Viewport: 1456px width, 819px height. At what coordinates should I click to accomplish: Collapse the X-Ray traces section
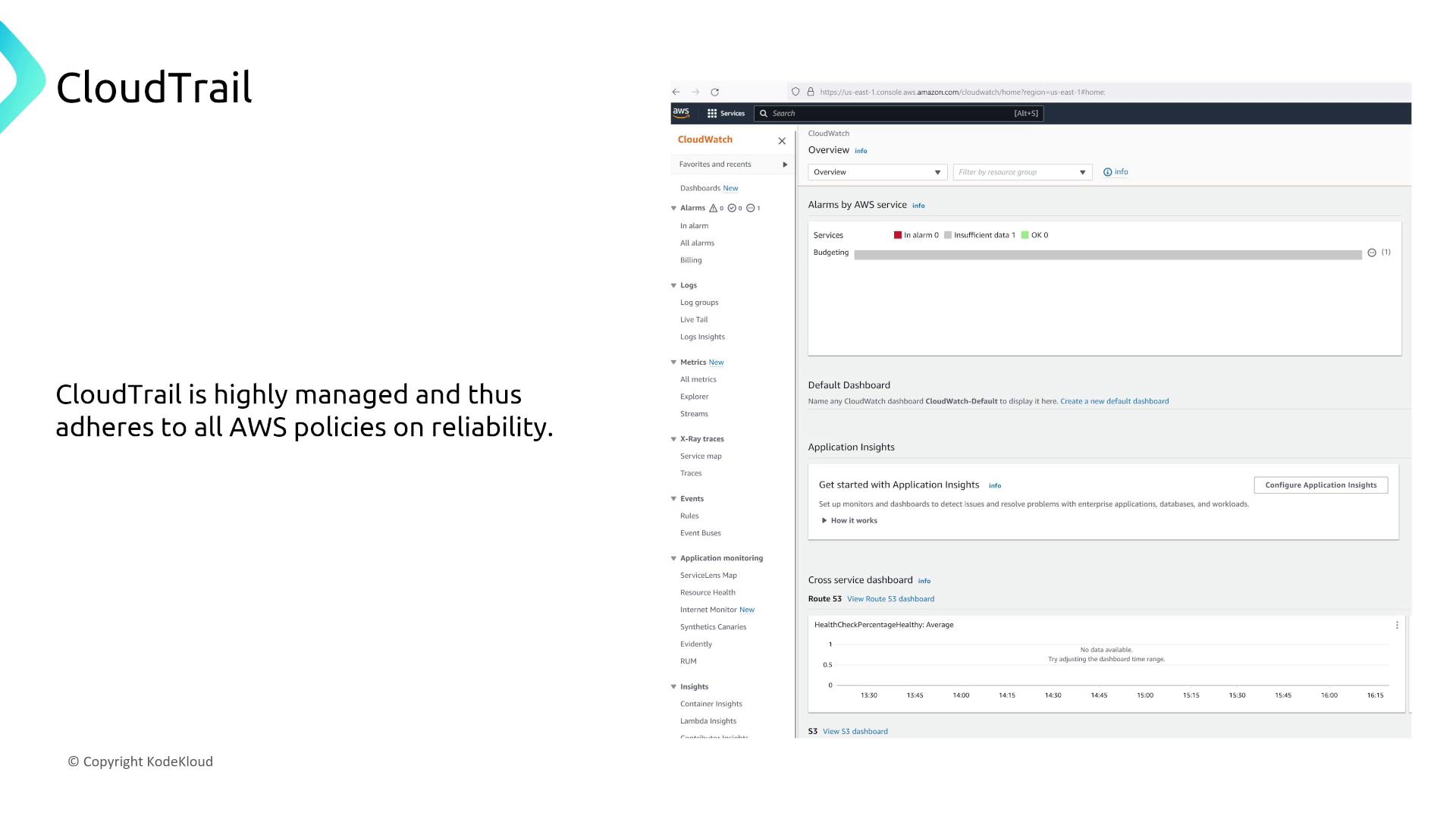point(673,439)
